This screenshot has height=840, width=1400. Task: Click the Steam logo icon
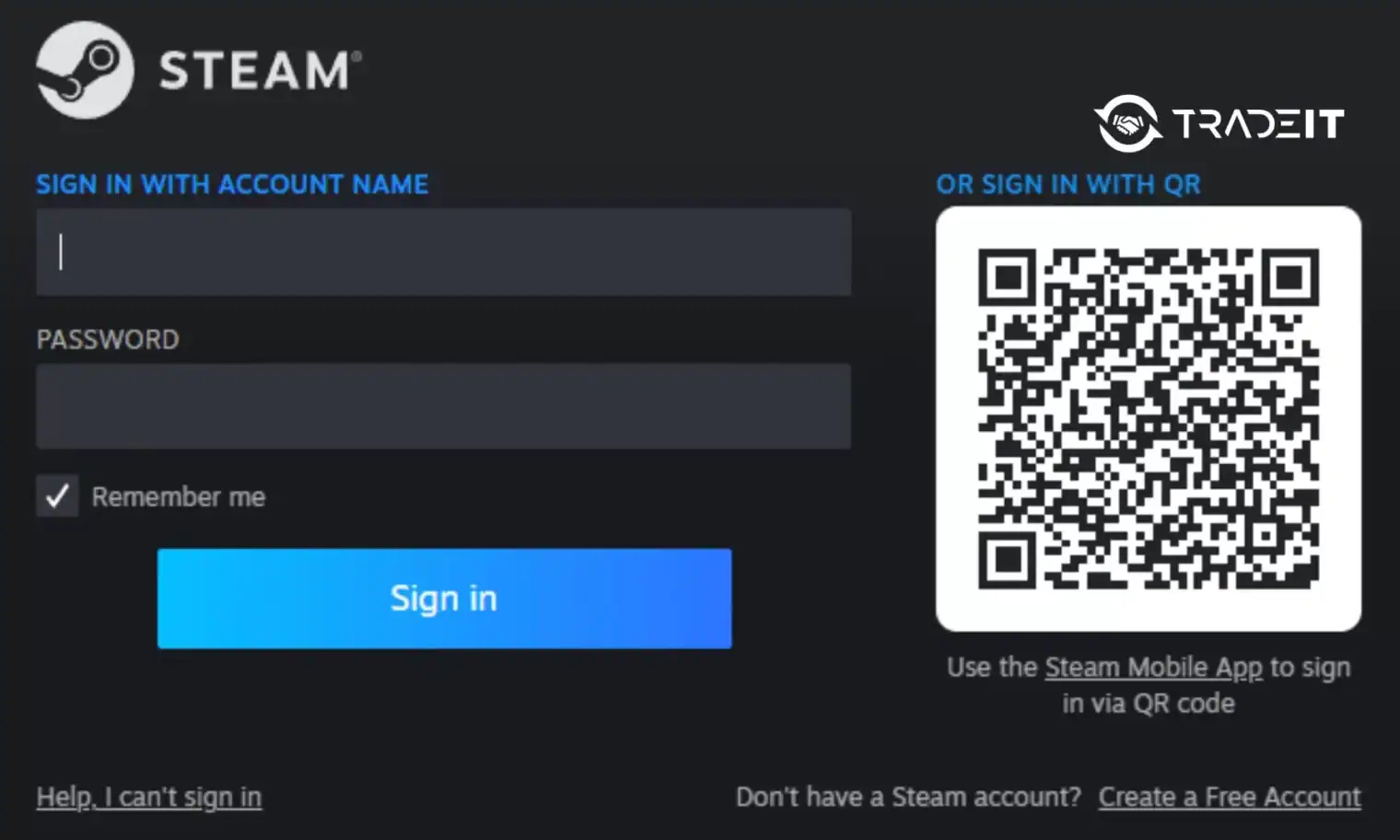[85, 70]
